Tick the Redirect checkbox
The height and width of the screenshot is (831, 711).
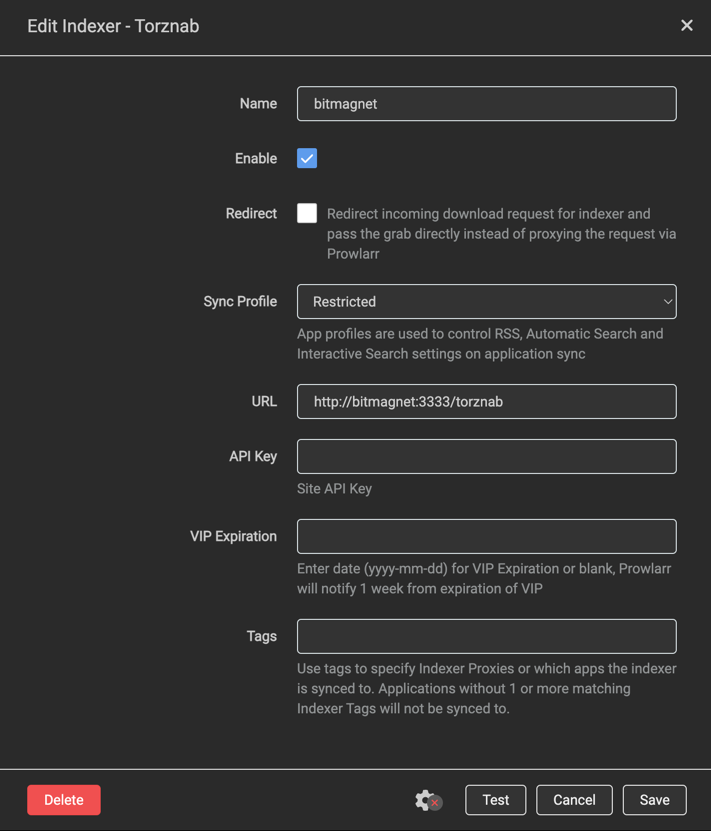307,213
